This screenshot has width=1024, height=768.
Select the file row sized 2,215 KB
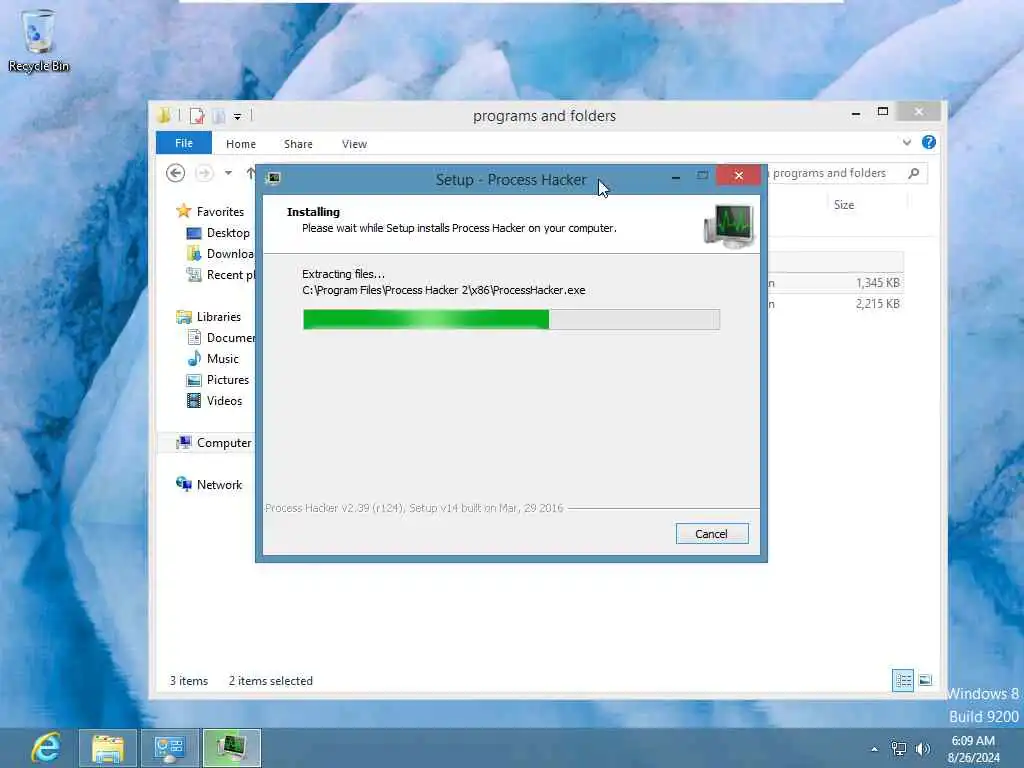(836, 304)
